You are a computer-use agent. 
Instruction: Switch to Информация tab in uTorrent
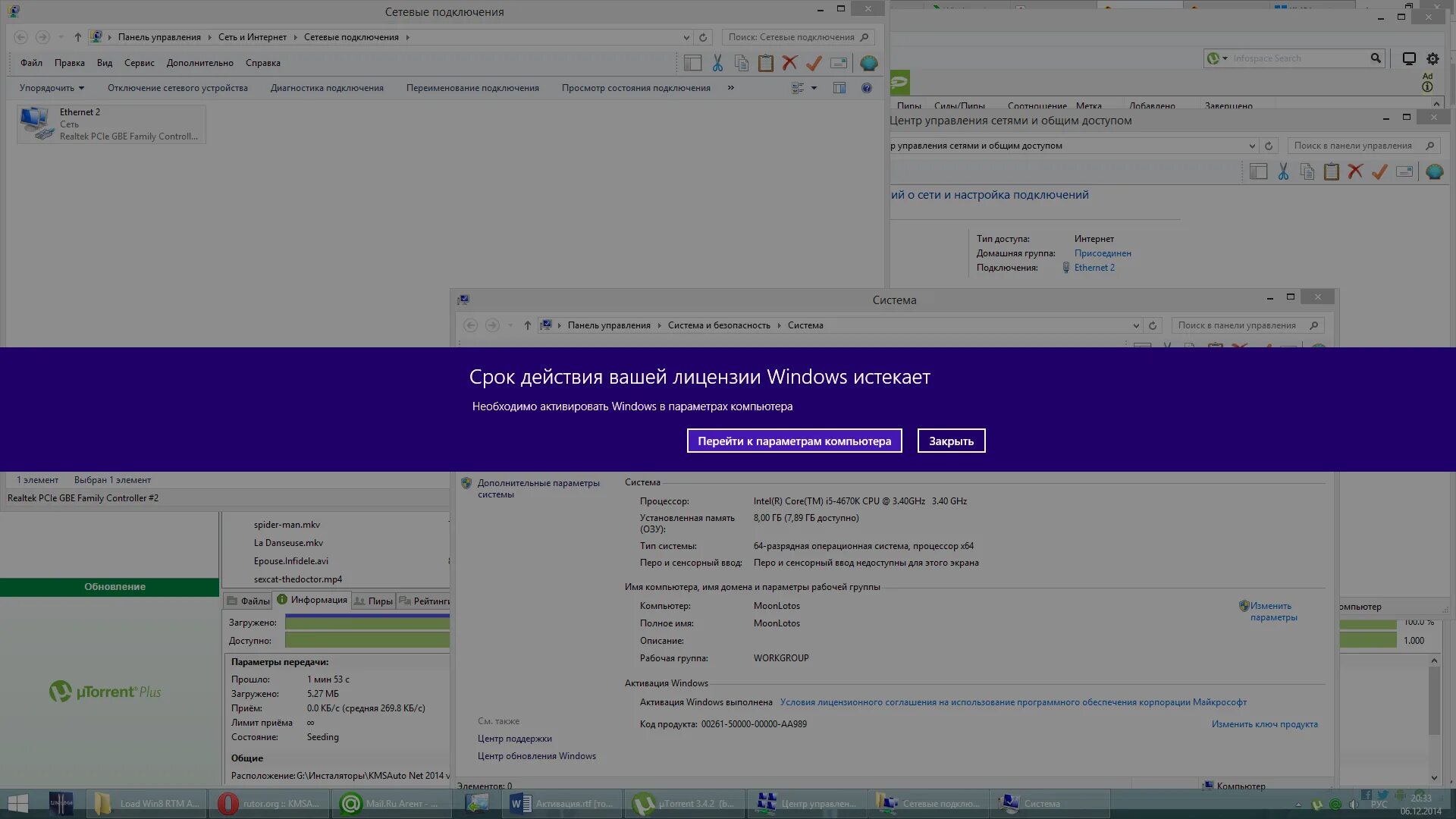click(312, 600)
